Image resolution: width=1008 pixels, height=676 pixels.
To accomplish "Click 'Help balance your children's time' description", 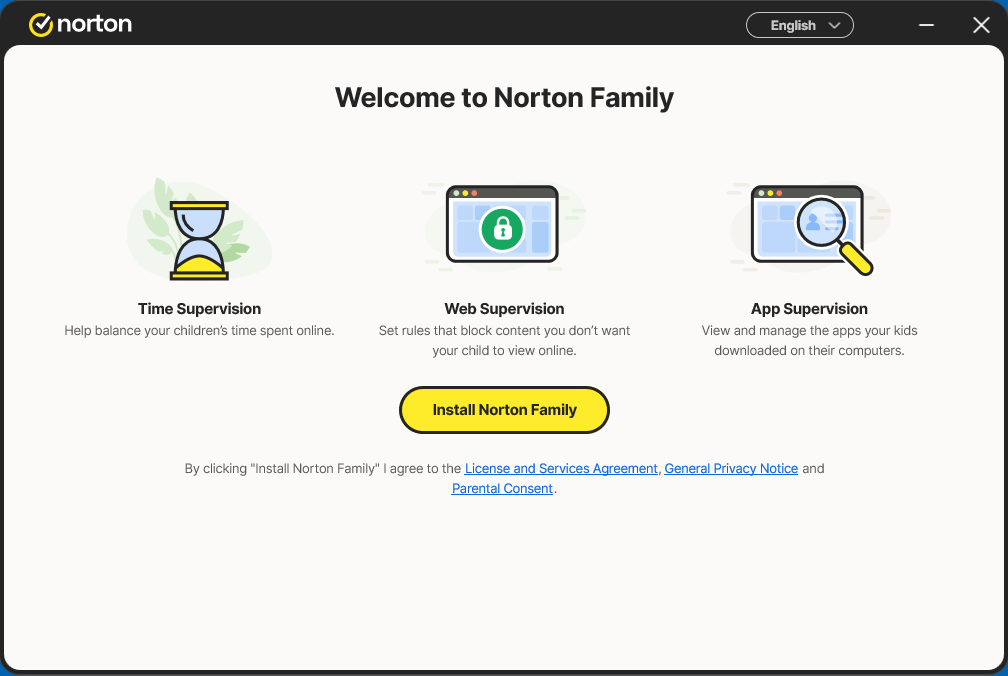I will (199, 330).
